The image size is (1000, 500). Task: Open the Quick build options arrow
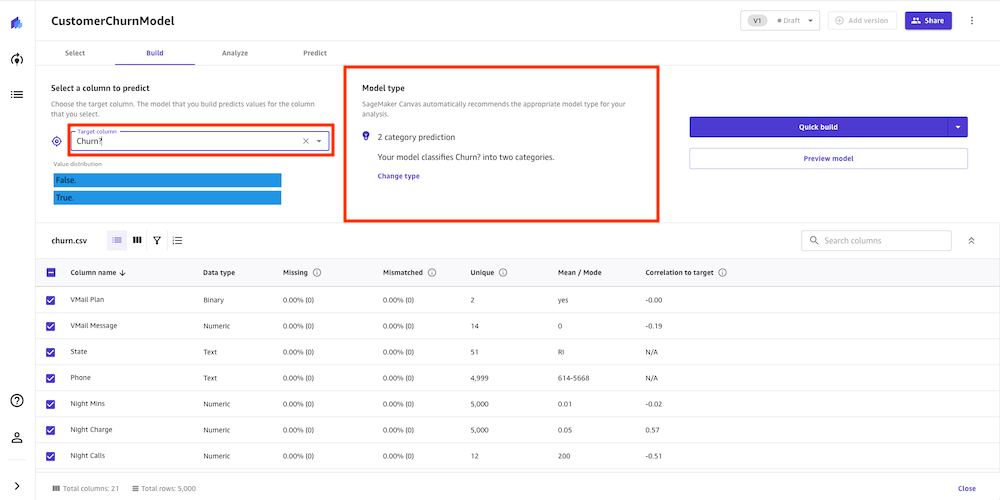(958, 127)
